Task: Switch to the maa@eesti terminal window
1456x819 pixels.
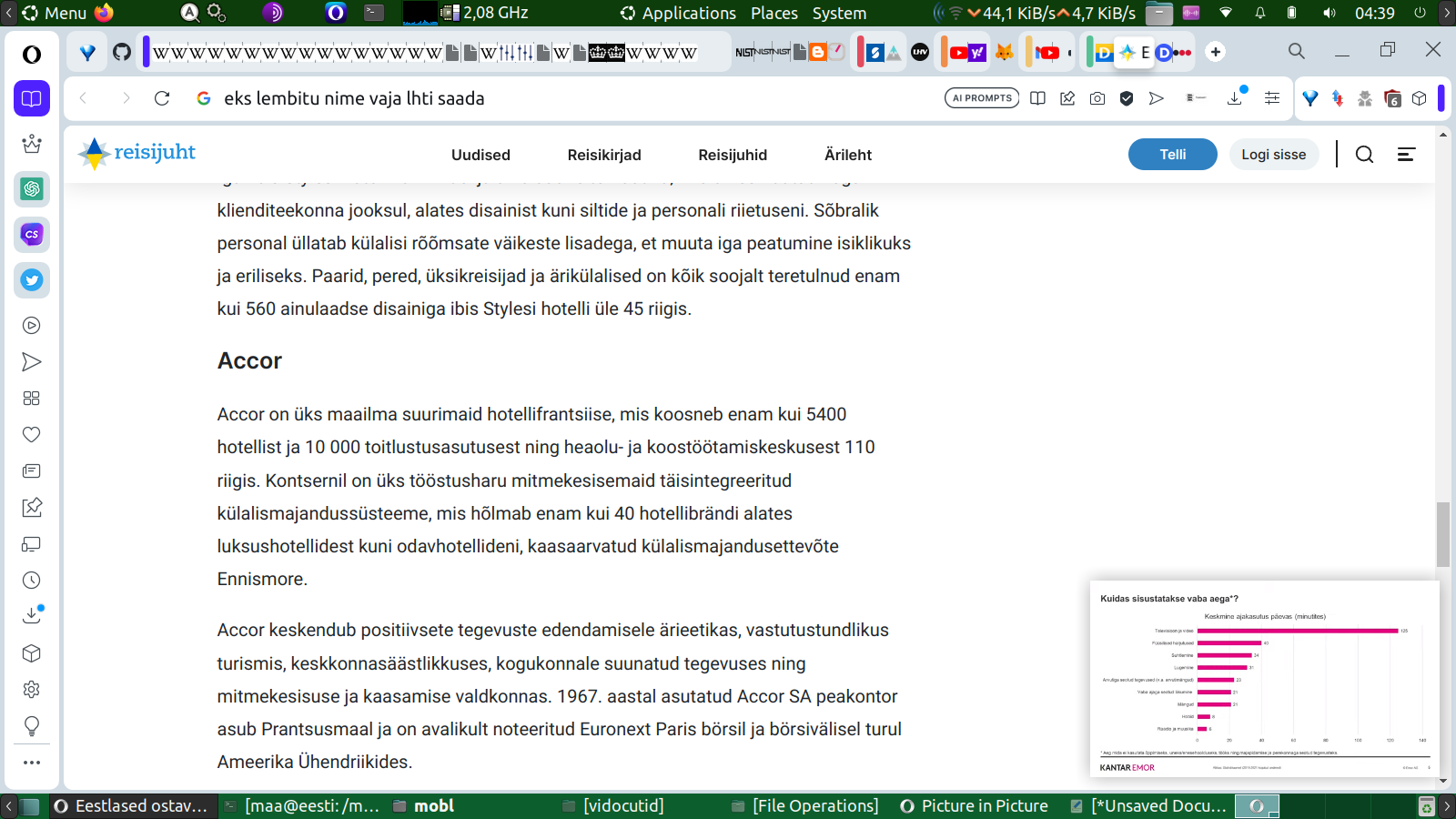Action: tap(303, 806)
